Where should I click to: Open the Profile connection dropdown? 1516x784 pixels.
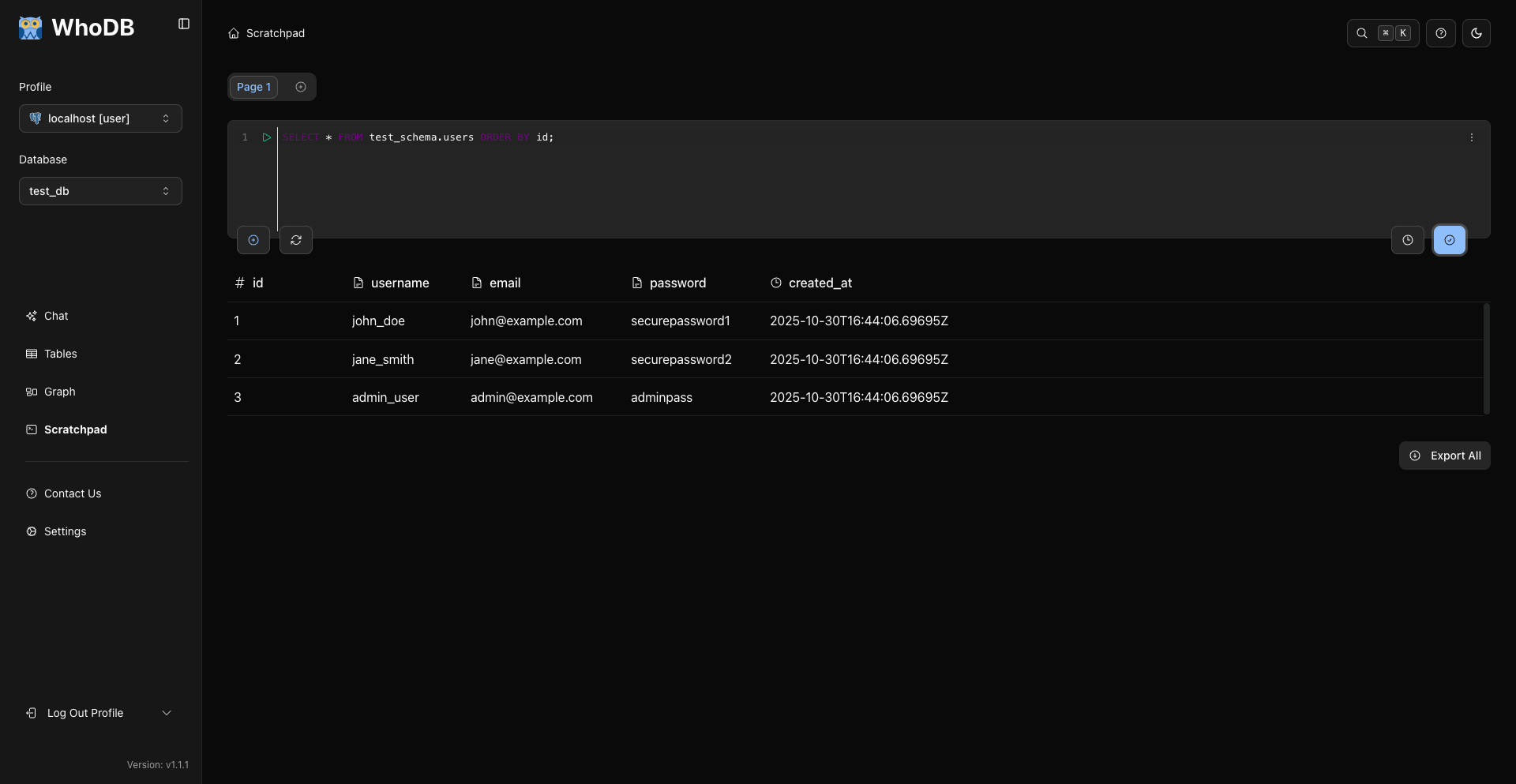pyautogui.click(x=99, y=118)
